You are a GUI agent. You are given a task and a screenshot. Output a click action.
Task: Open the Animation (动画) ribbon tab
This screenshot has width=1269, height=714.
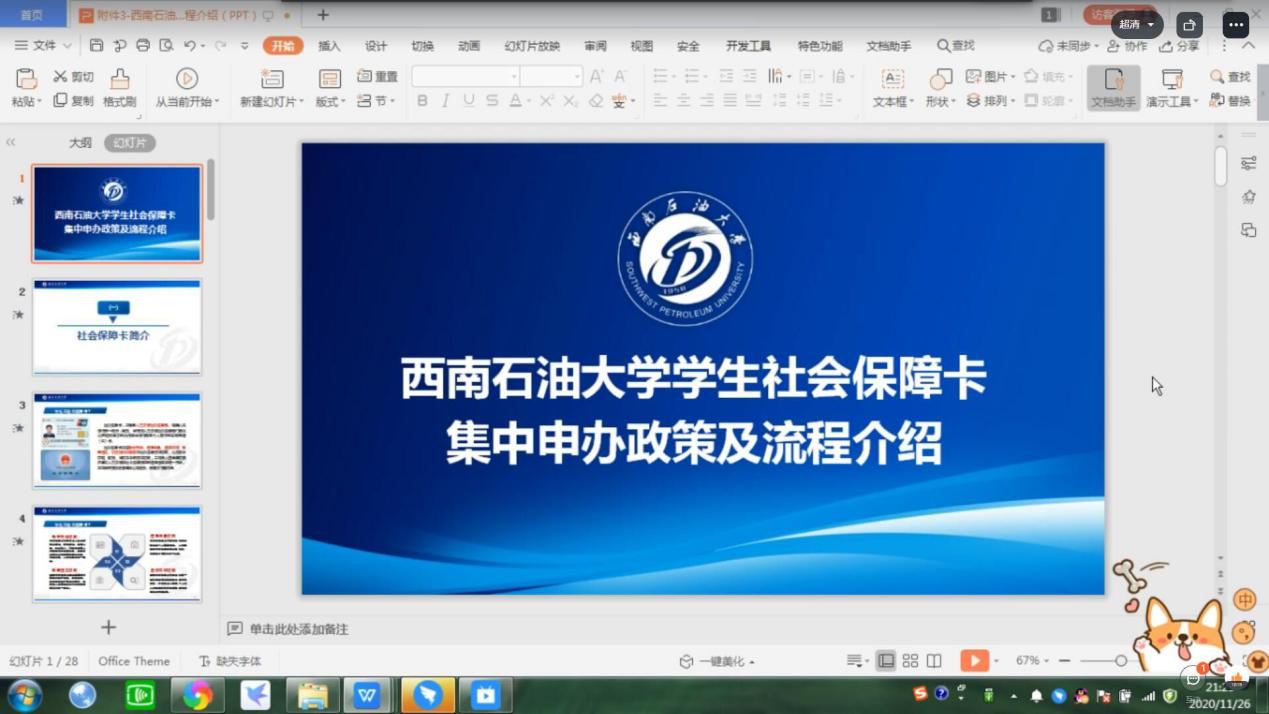pos(469,45)
